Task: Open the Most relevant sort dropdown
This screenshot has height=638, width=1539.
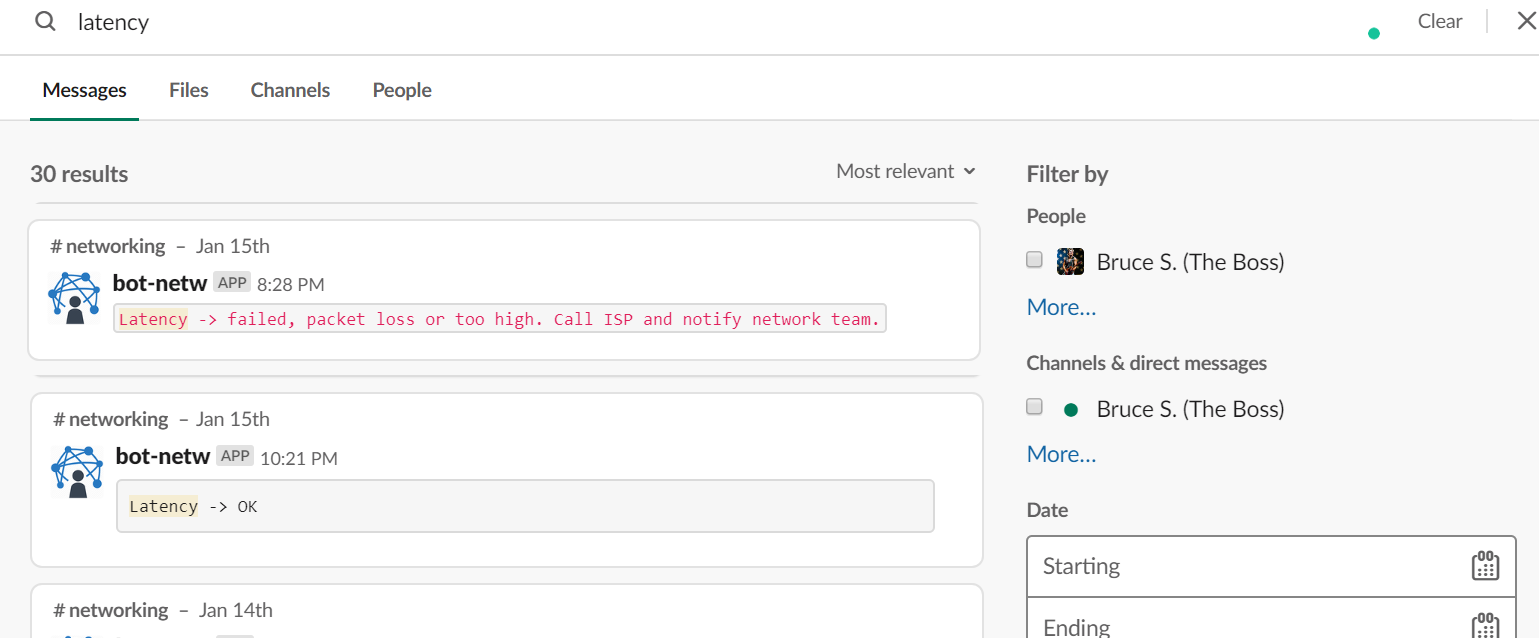Action: [906, 171]
